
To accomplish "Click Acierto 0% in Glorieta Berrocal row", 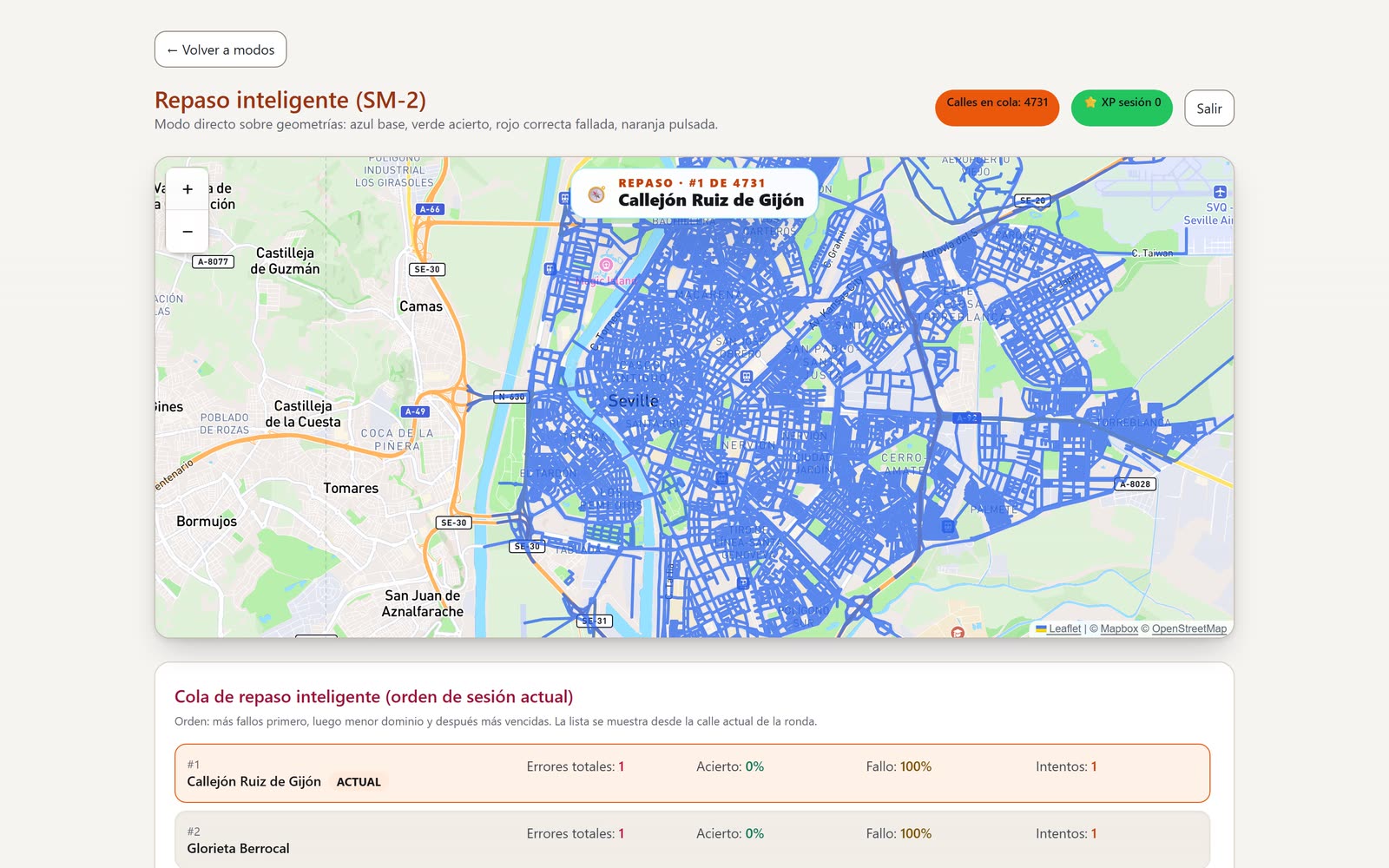I will [730, 833].
